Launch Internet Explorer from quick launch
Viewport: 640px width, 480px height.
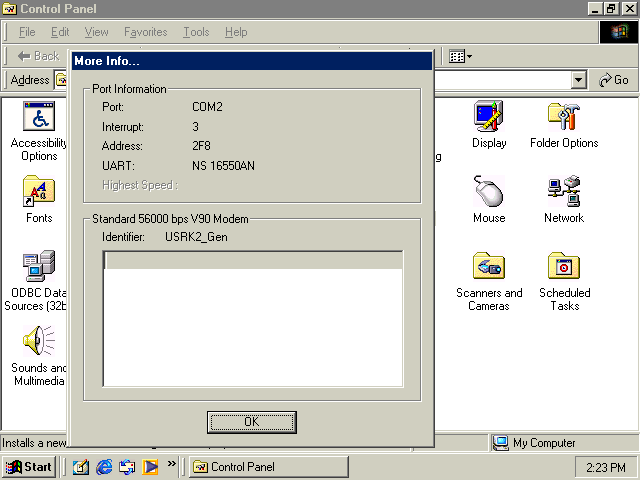(104, 467)
